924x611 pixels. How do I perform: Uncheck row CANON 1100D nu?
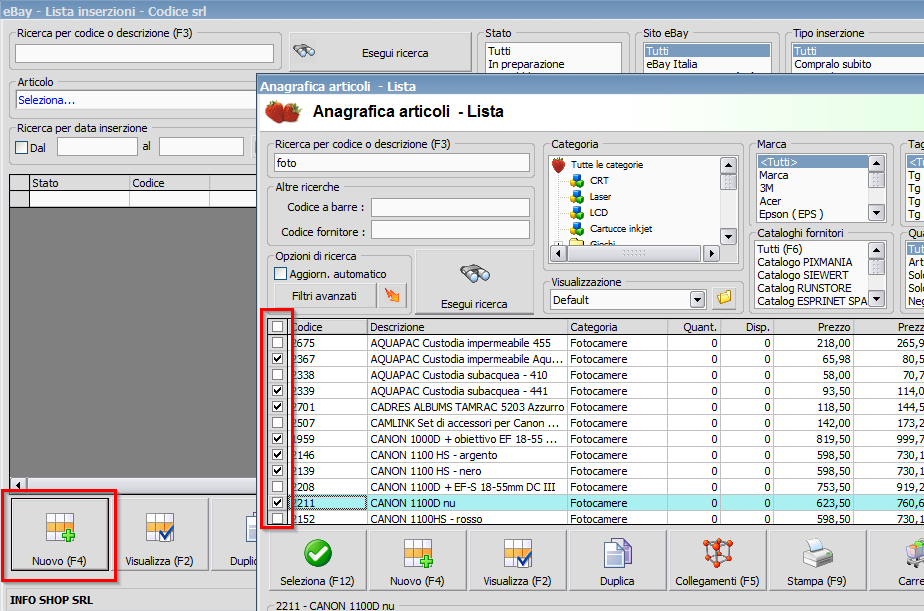278,503
